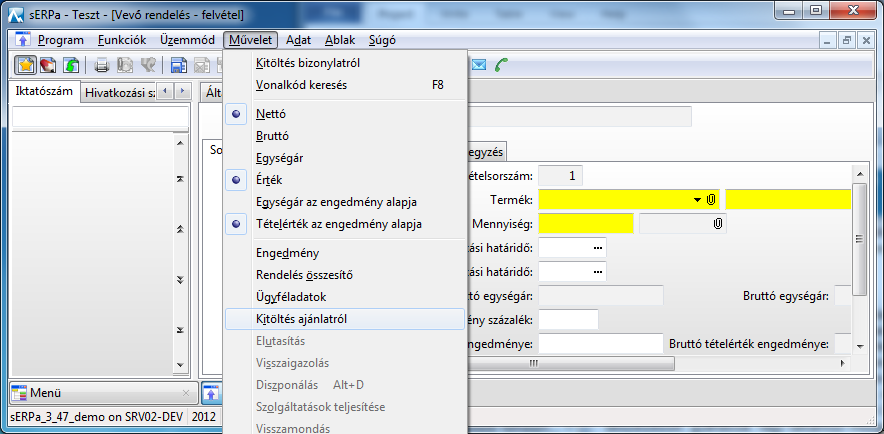This screenshot has height=434, width=884.
Task: Click the paperclip icon beside Mennyiség
Action: click(718, 224)
